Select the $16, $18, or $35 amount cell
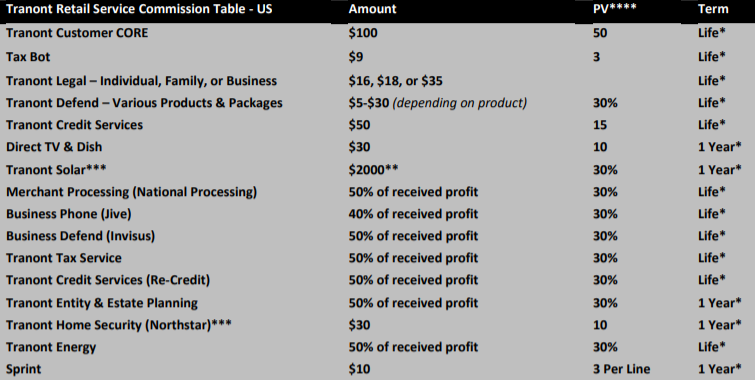The width and height of the screenshot is (755, 380). coord(395,81)
